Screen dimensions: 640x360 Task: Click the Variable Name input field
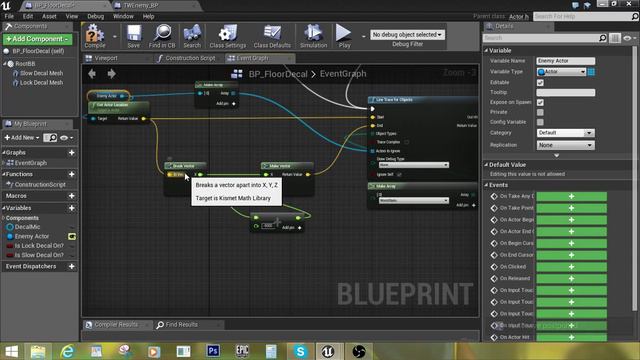pos(565,61)
